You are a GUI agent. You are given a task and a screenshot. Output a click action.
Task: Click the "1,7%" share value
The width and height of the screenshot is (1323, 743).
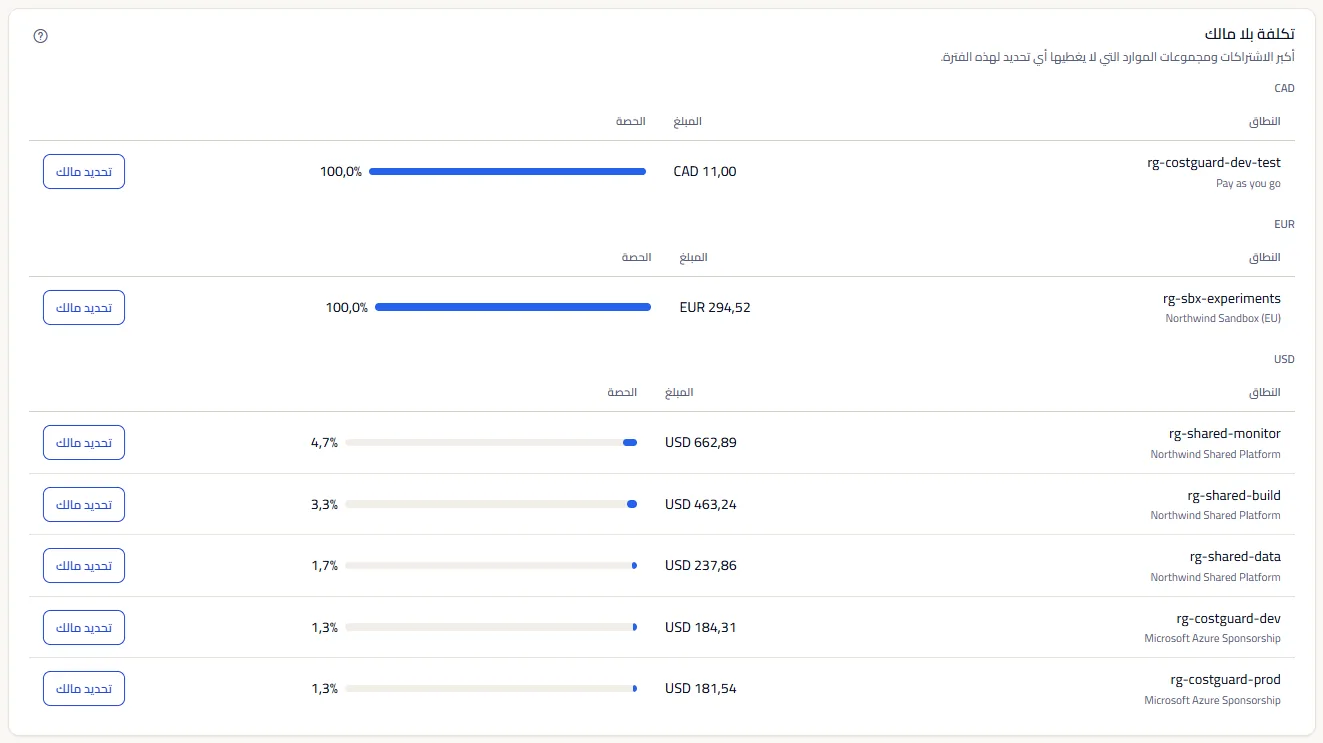pos(325,565)
